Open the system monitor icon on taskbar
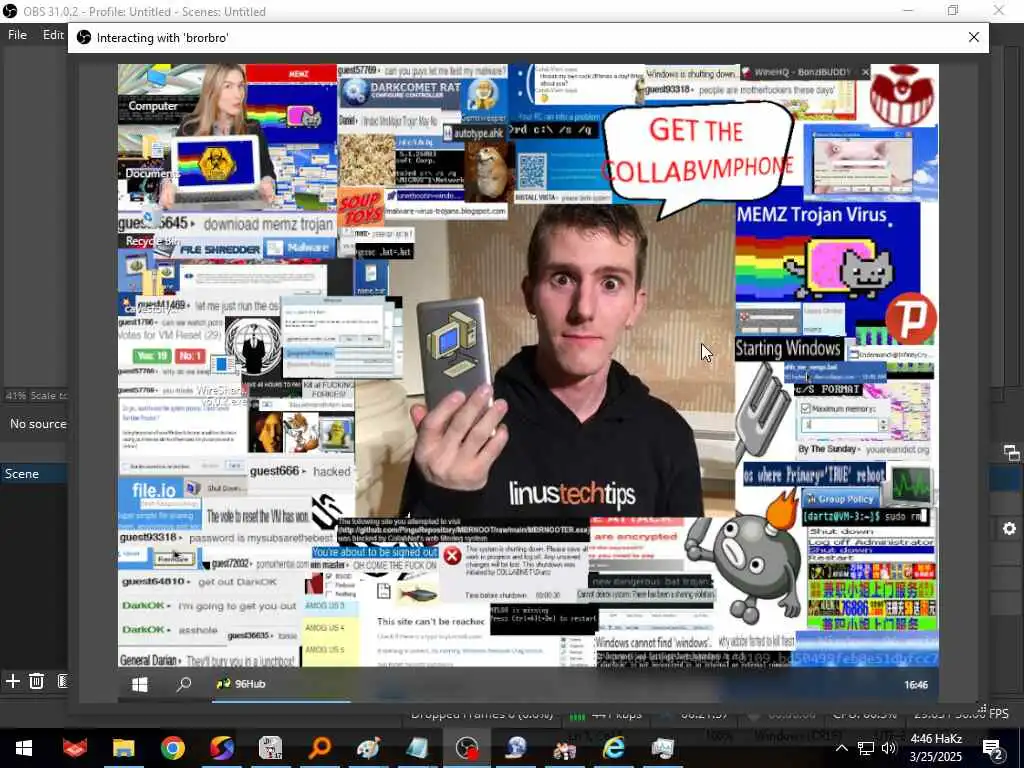 coord(662,748)
